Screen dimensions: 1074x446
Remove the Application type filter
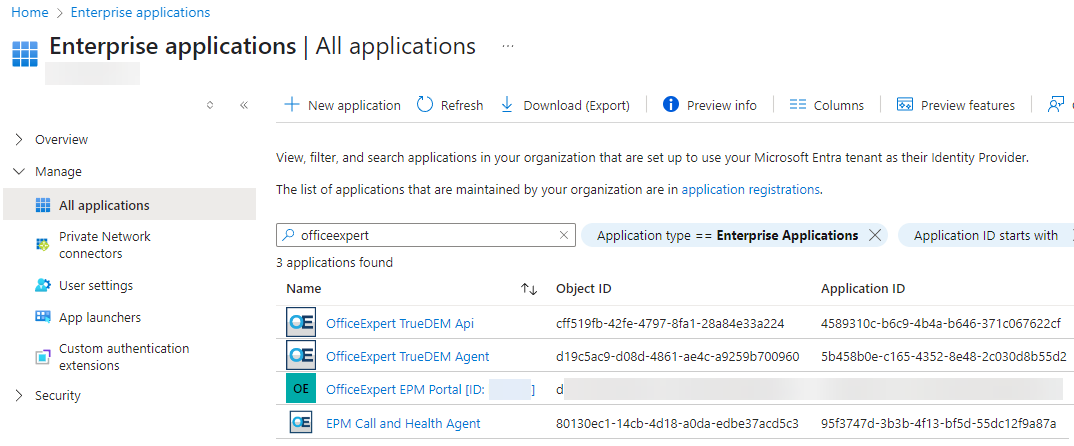(x=875, y=235)
